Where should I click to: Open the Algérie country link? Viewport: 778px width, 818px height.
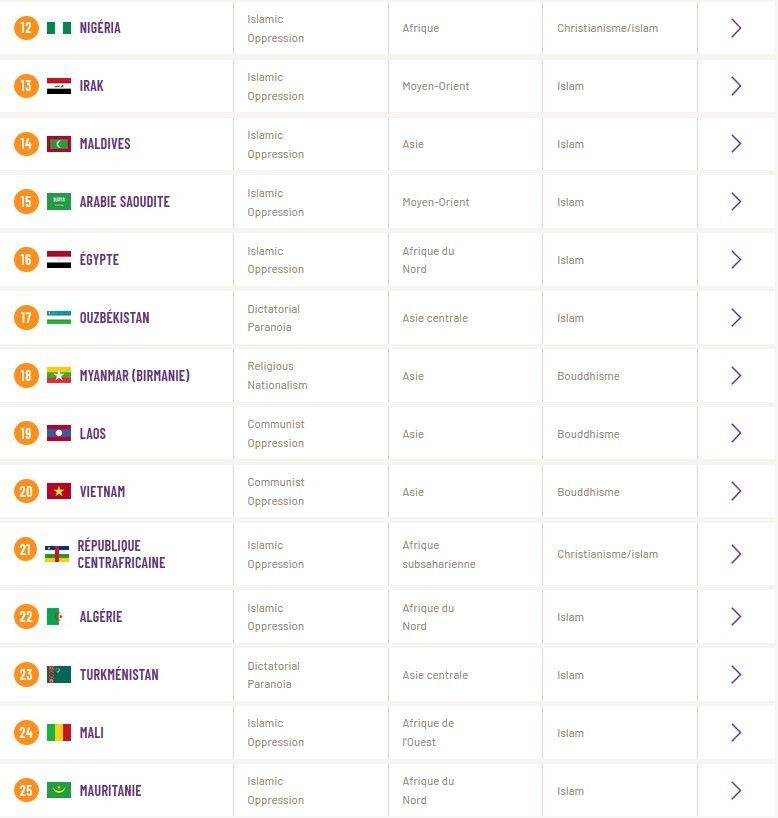[x=101, y=617]
